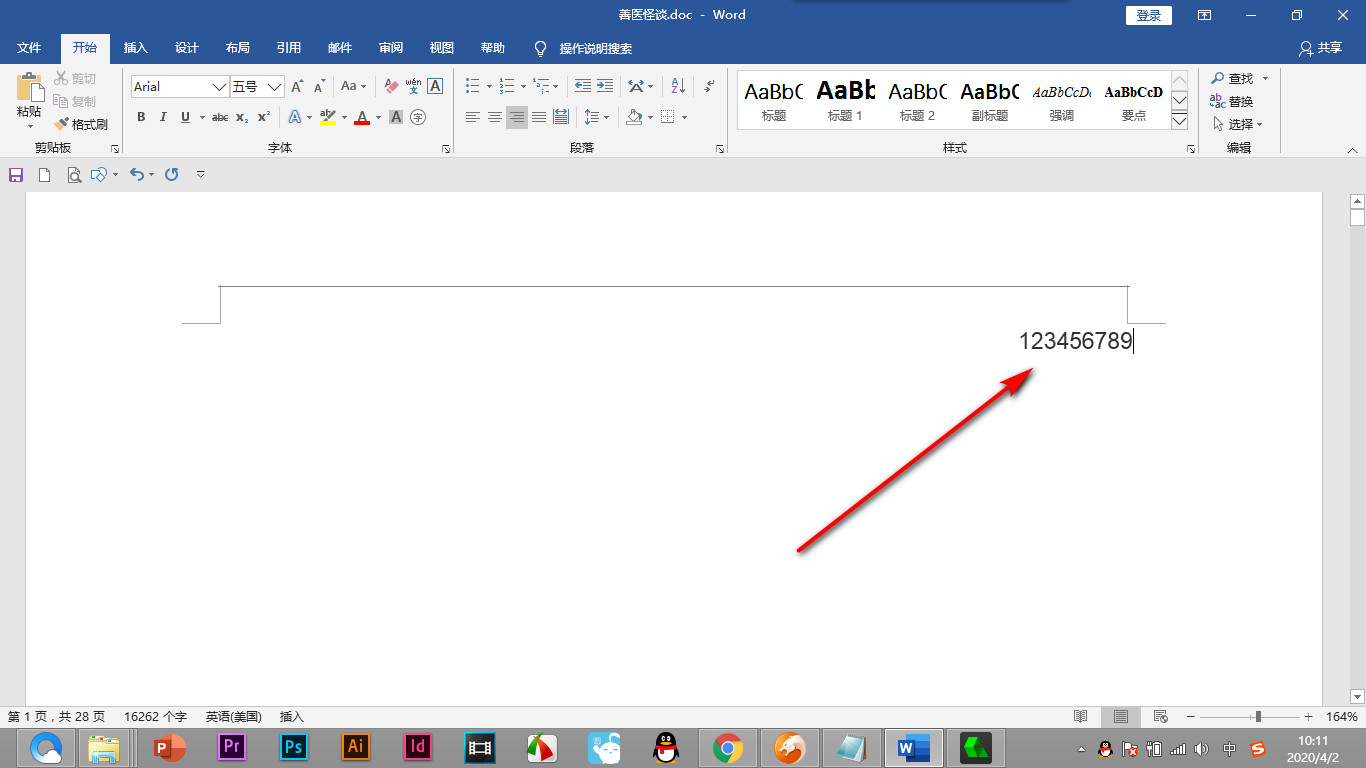Toggle right alignment for paragraph

516,117
